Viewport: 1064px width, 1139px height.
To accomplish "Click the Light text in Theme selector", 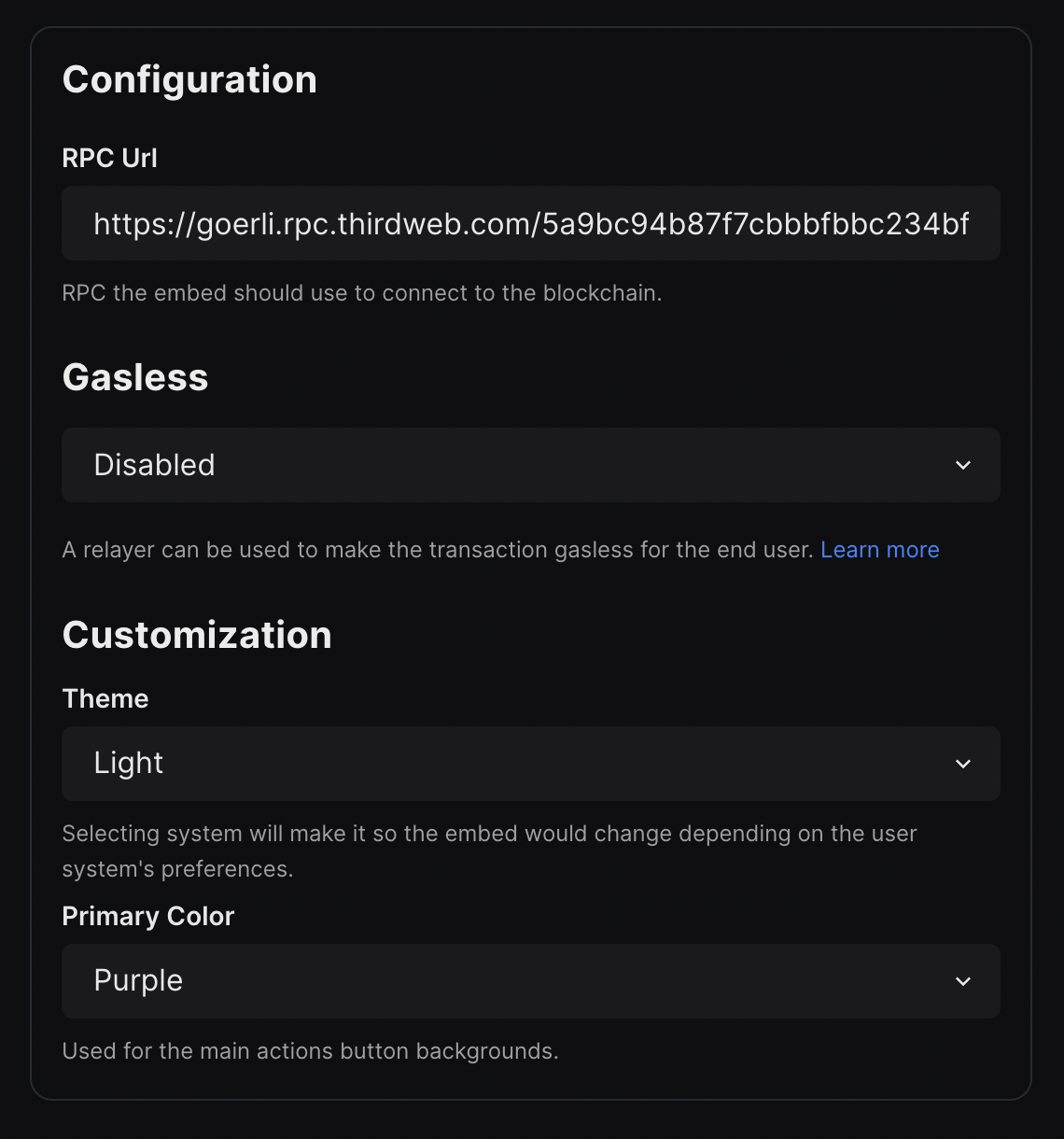I will coord(128,764).
